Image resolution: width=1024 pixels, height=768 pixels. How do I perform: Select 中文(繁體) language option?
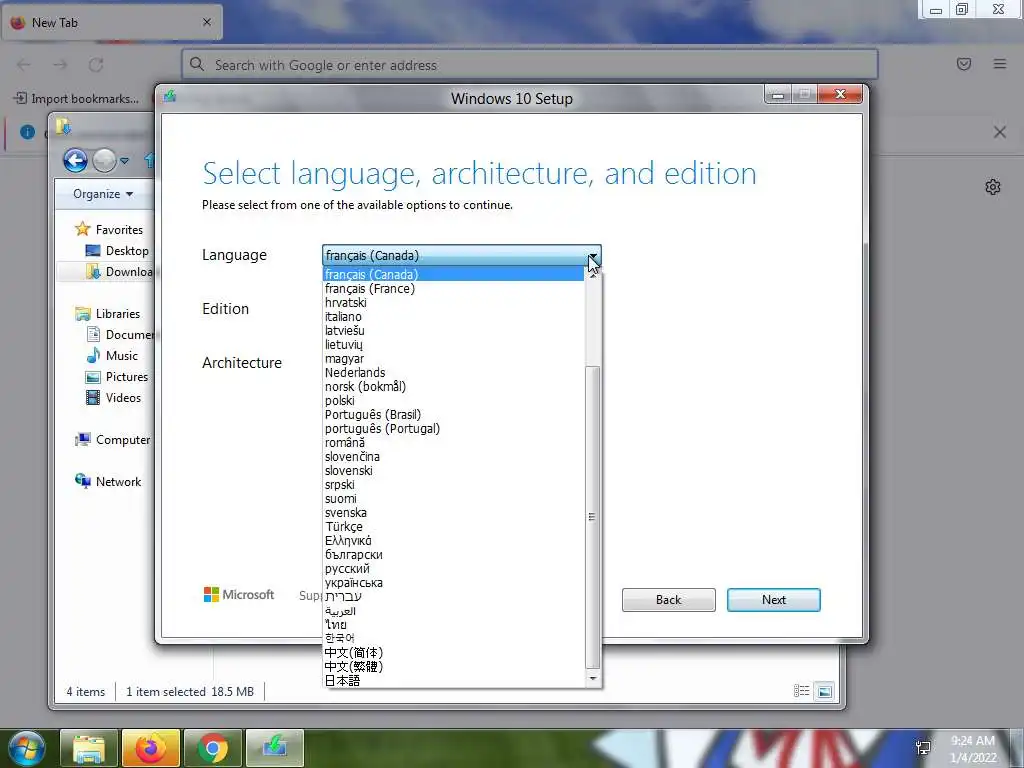click(454, 667)
